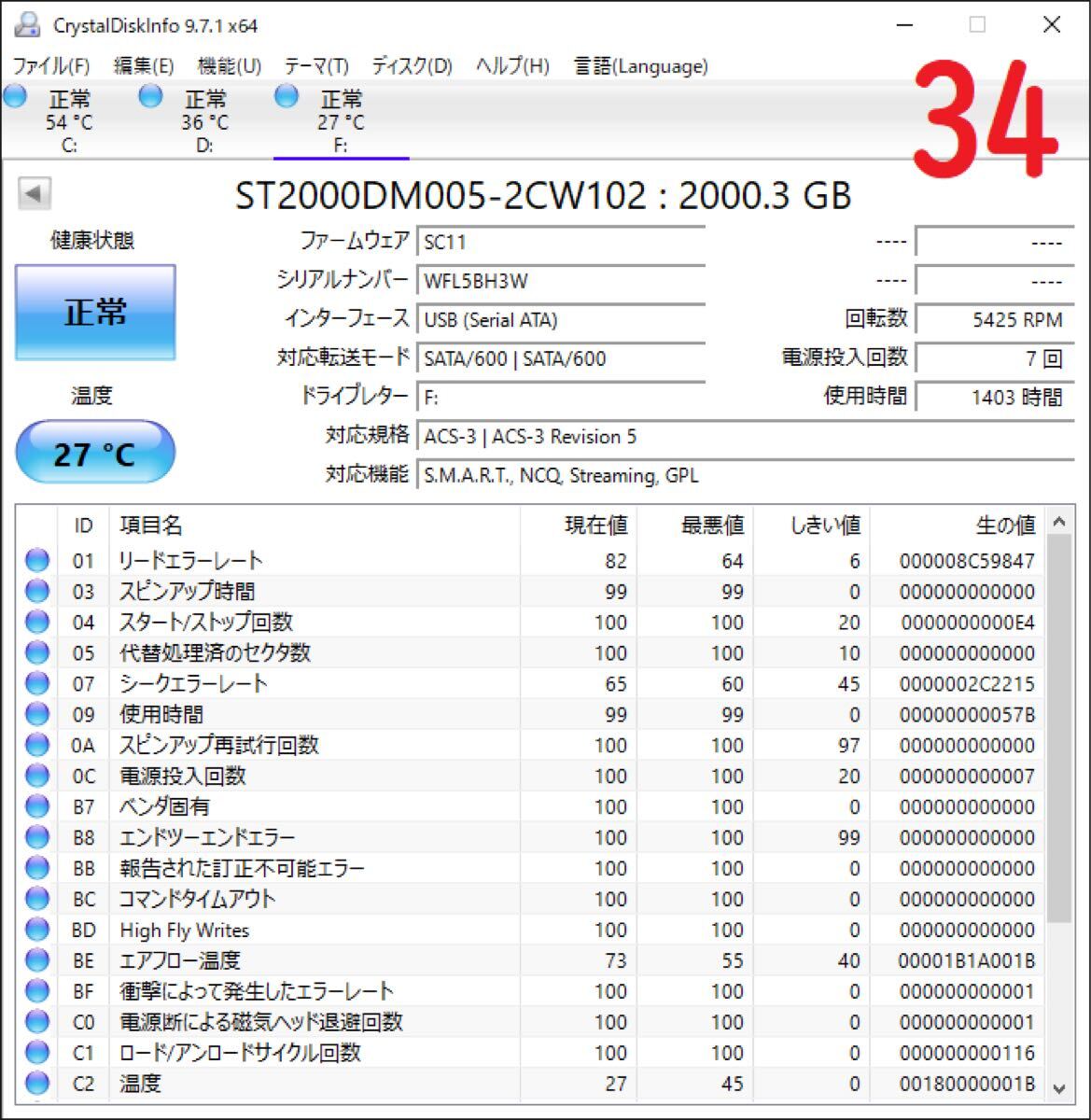Click status orb for コマンドタイムアウト row
1091x1120 pixels.
37,900
